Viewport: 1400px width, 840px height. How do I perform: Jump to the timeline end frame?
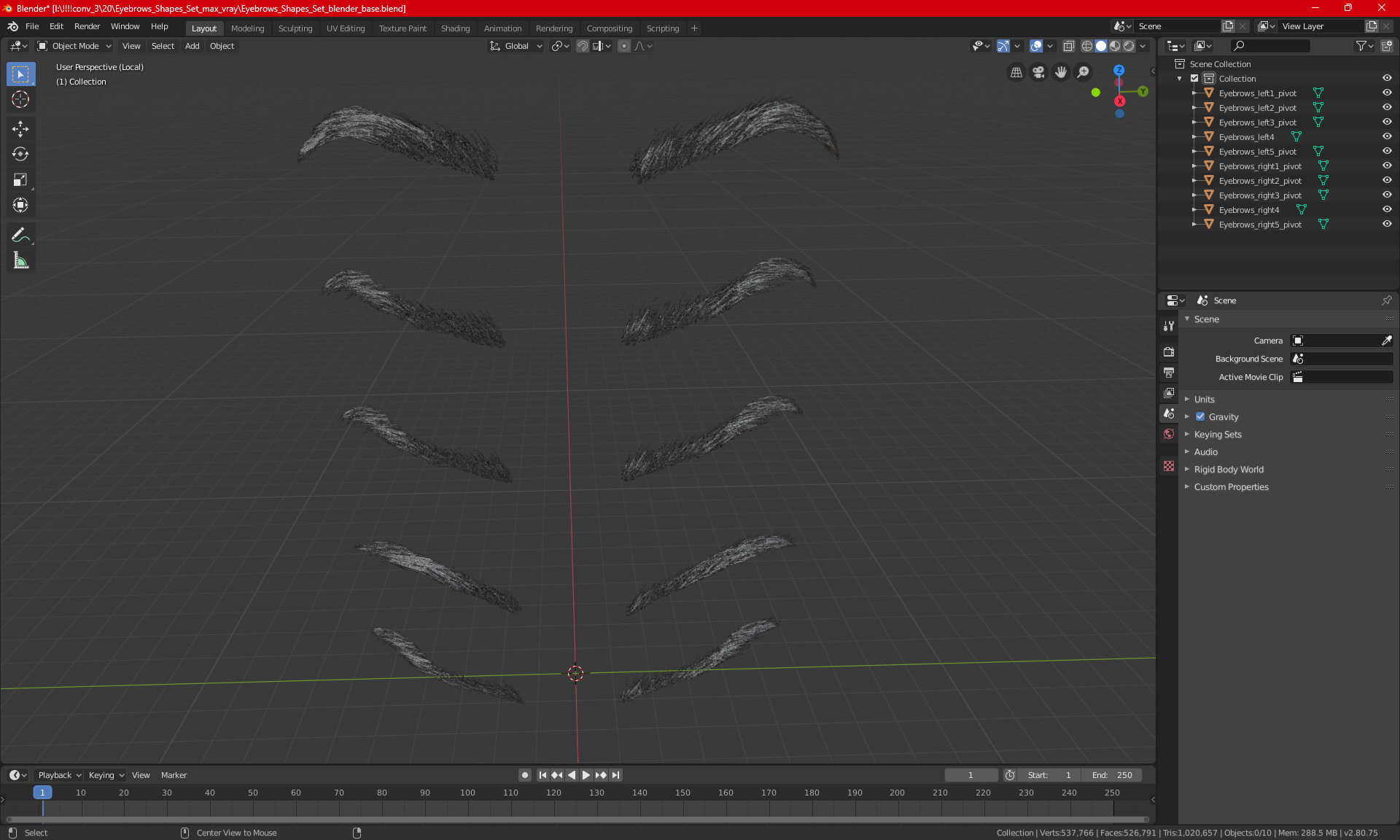tap(616, 775)
